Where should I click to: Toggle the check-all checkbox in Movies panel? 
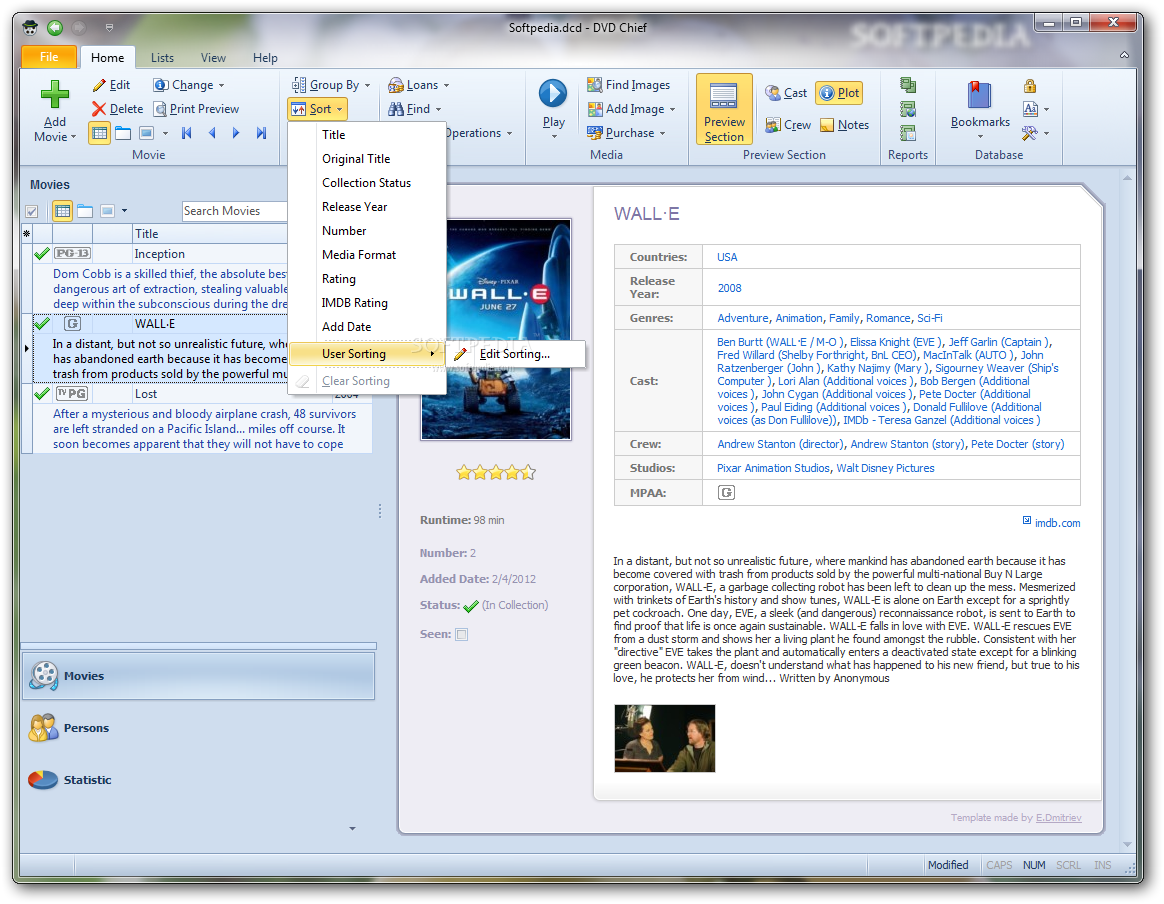32,212
